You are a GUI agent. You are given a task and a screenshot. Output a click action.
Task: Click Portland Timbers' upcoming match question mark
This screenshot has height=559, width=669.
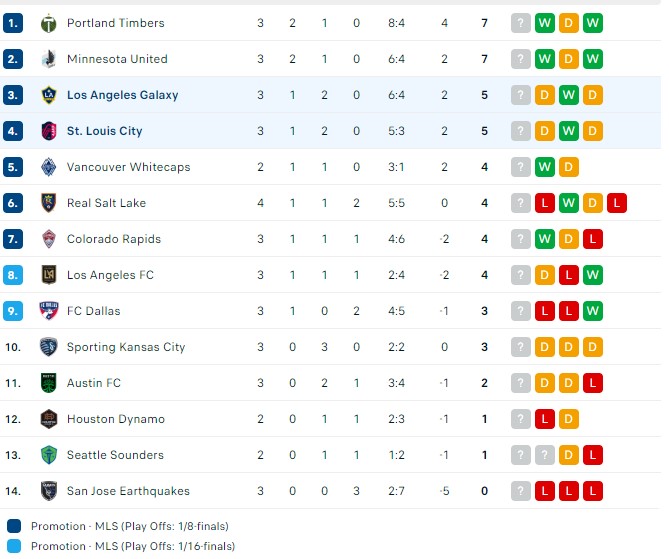tap(520, 23)
